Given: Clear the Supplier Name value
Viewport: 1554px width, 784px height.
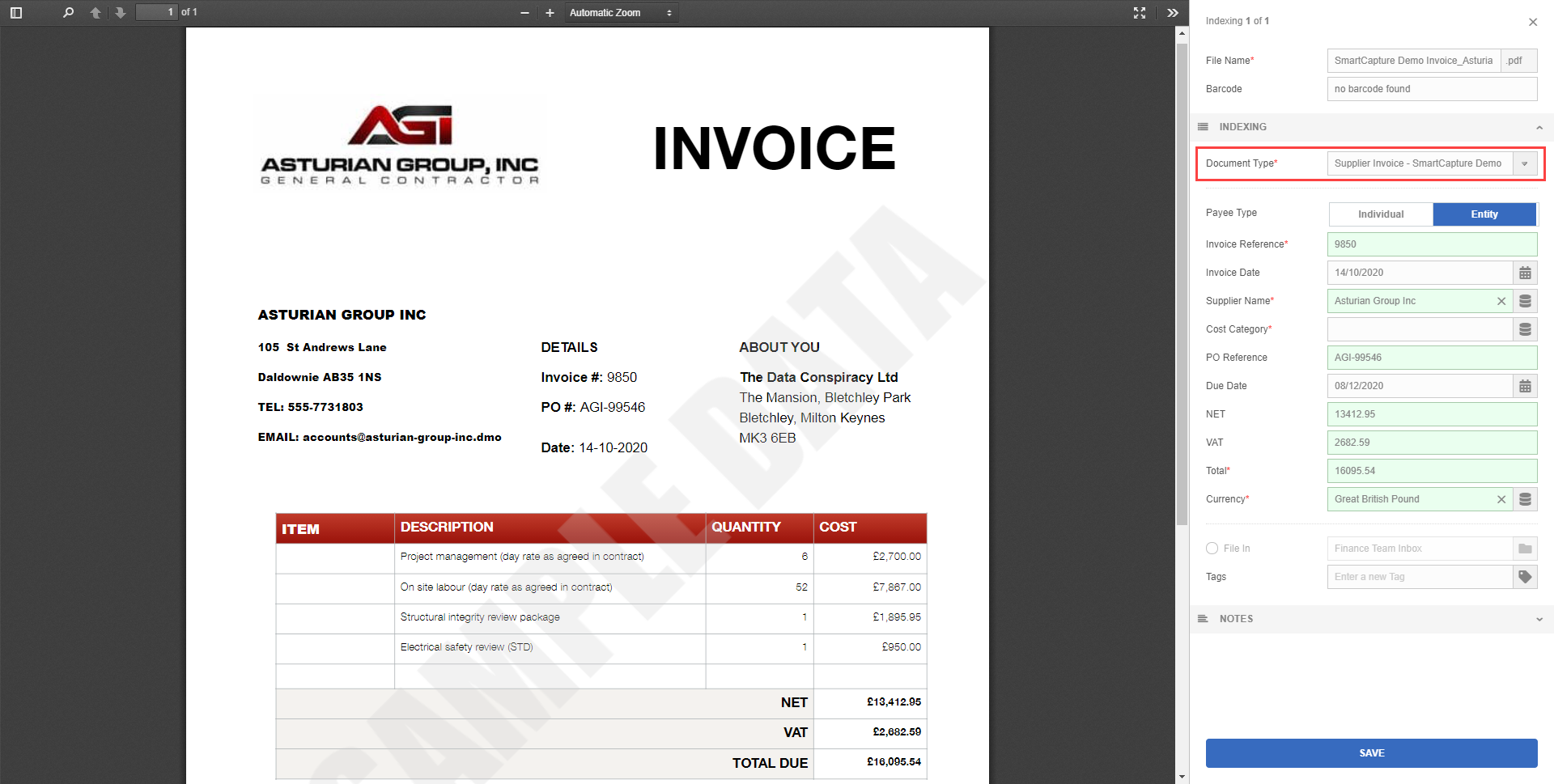Looking at the screenshot, I should pyautogui.click(x=1501, y=301).
